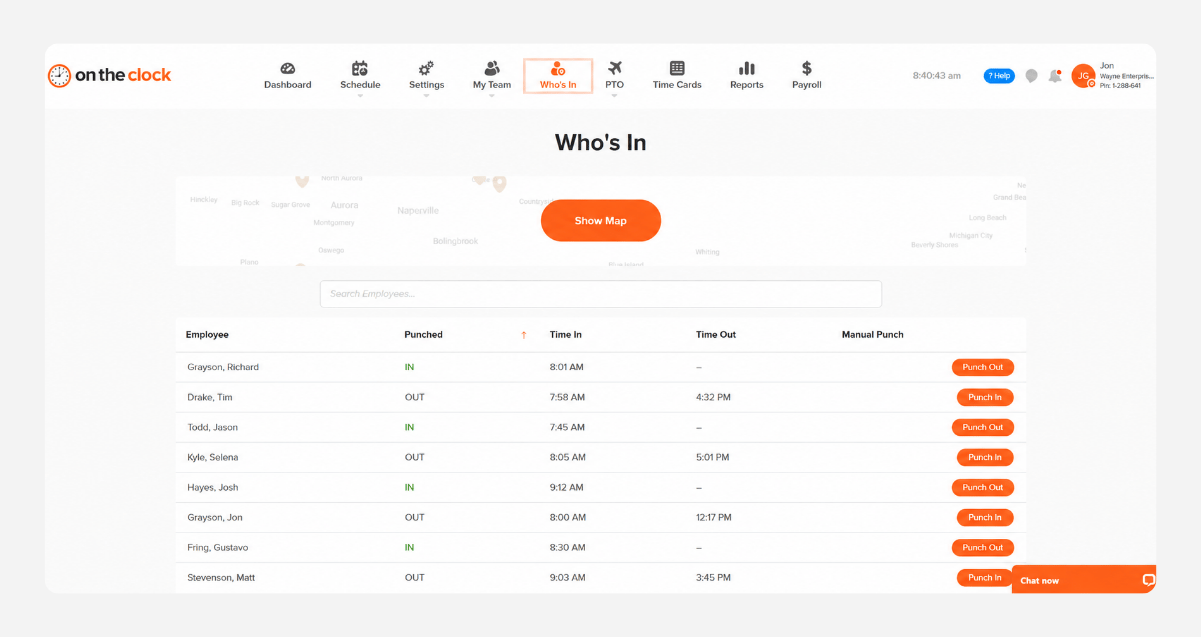
Task: Select employee Hayes, Josh
Action: (x=212, y=487)
